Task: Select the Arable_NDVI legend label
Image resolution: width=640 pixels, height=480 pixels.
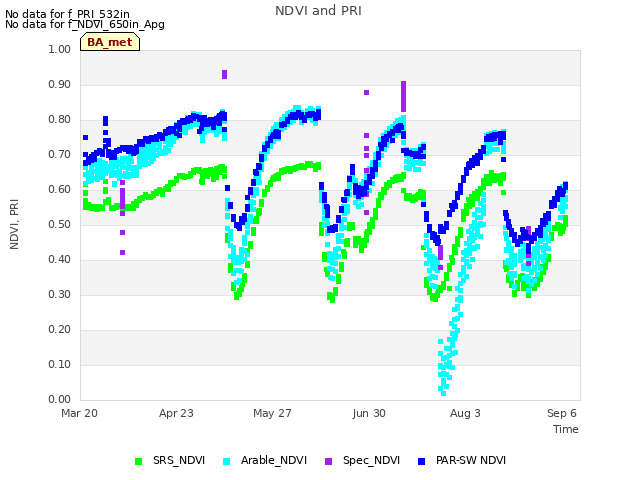Action: 273,460
